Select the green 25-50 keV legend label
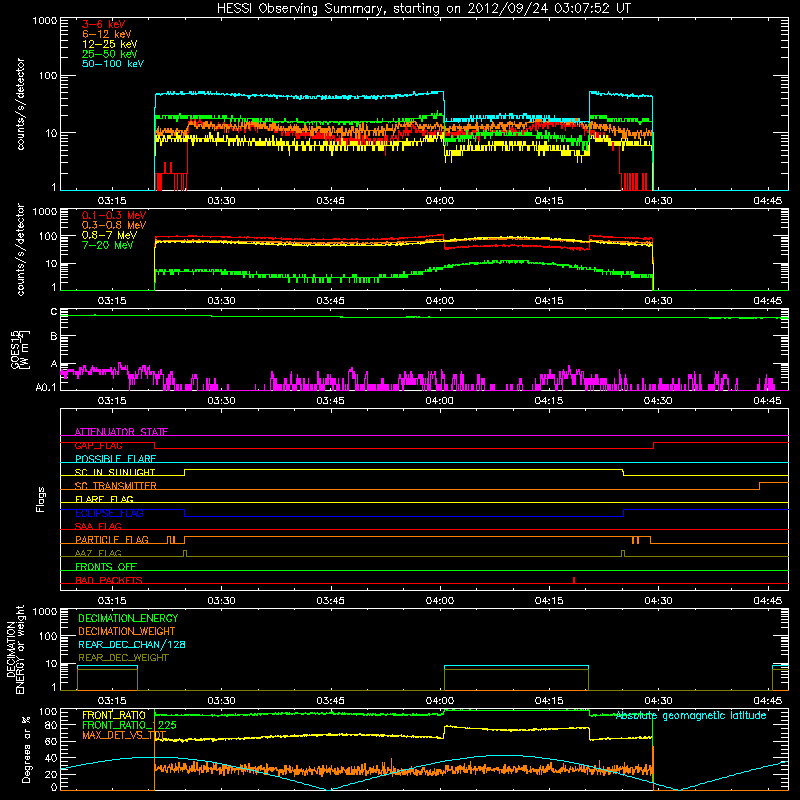Image resolution: width=800 pixels, height=800 pixels. click(x=110, y=54)
